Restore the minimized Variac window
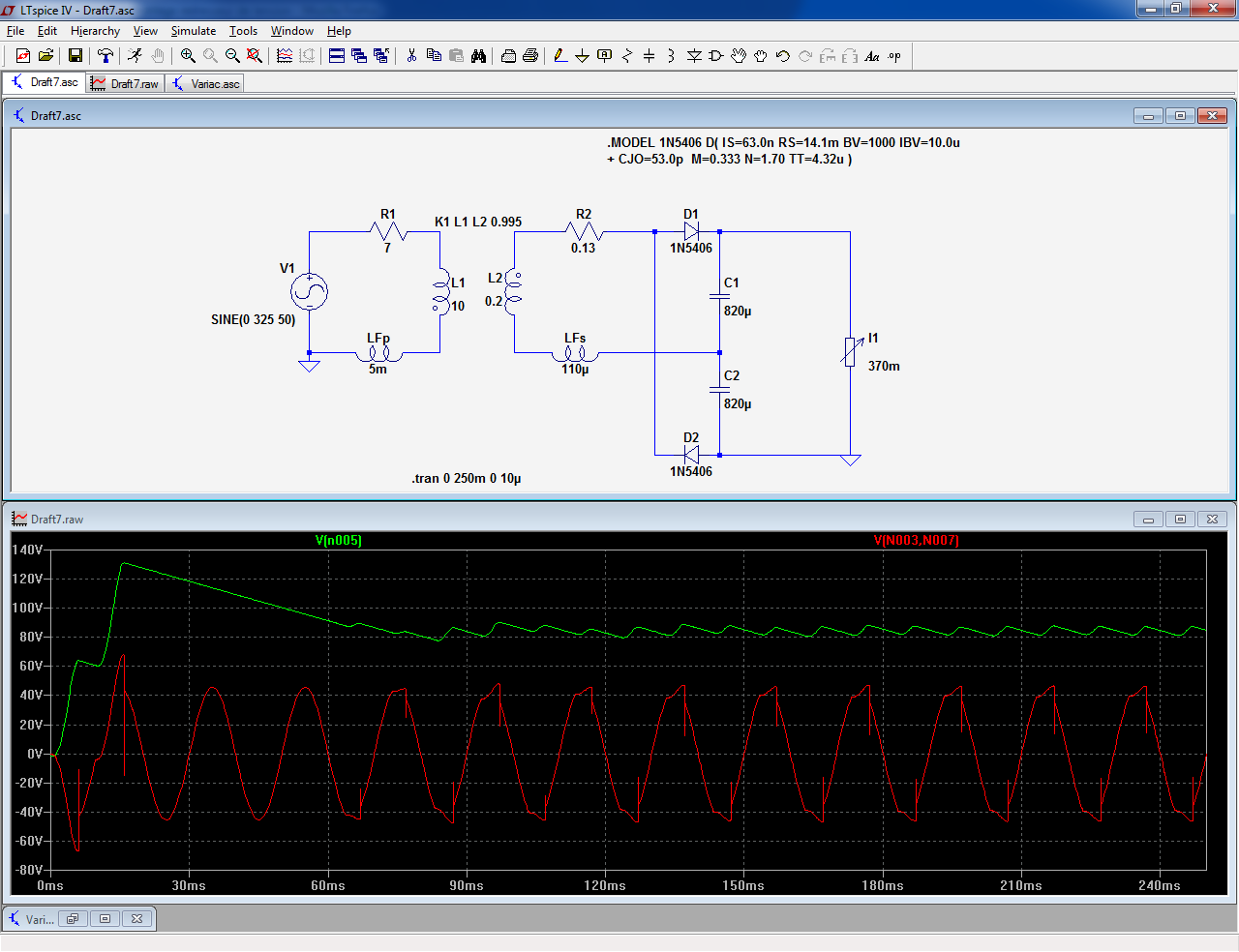Viewport: 1239px width, 952px height. pyautogui.click(x=74, y=919)
